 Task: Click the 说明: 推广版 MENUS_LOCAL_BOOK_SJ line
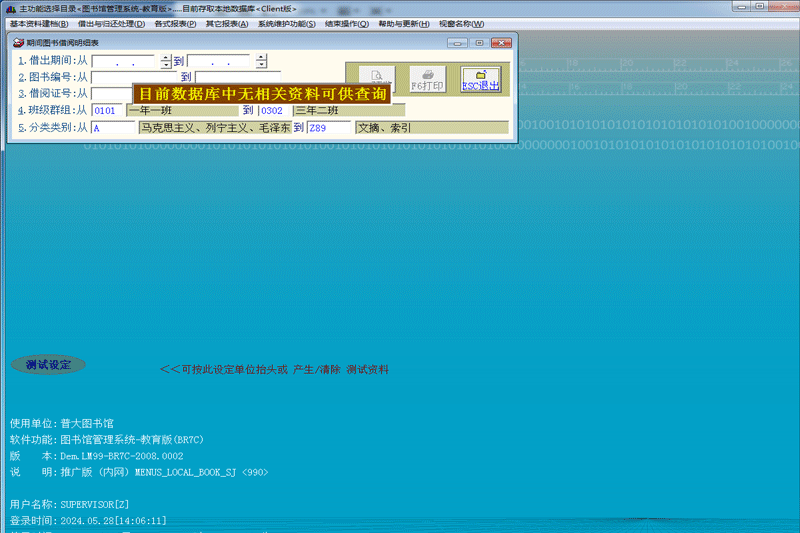point(139,472)
